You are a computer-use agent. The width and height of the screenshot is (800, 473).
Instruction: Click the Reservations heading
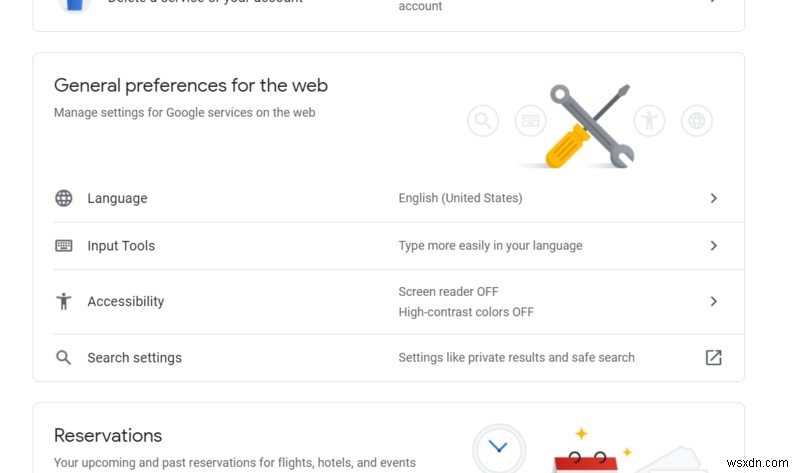coord(108,435)
